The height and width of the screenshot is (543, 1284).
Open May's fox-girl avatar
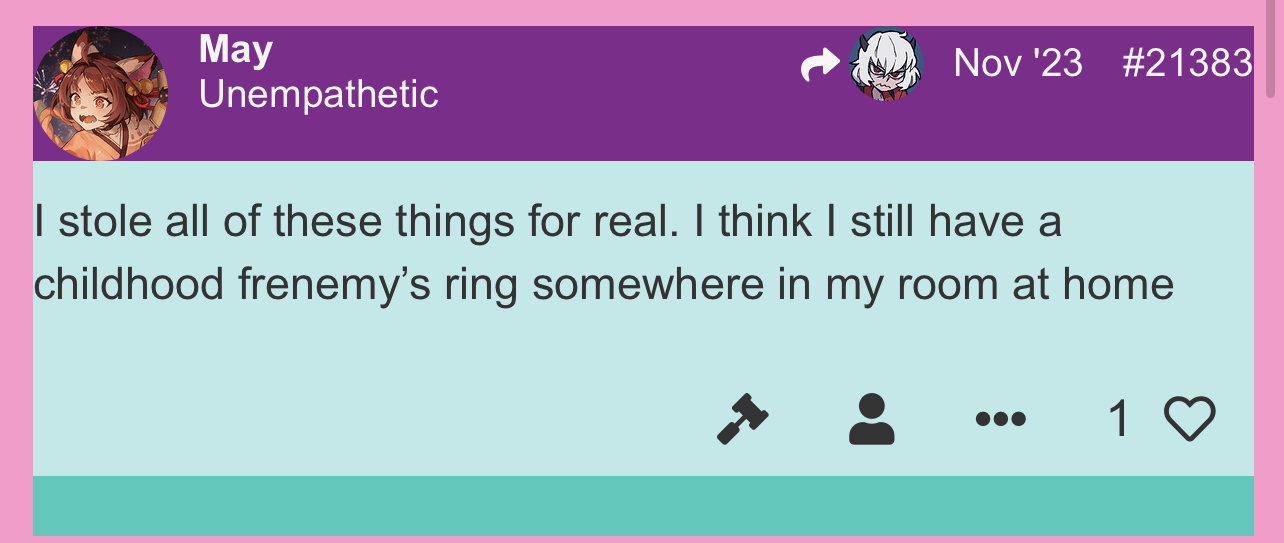pos(100,93)
